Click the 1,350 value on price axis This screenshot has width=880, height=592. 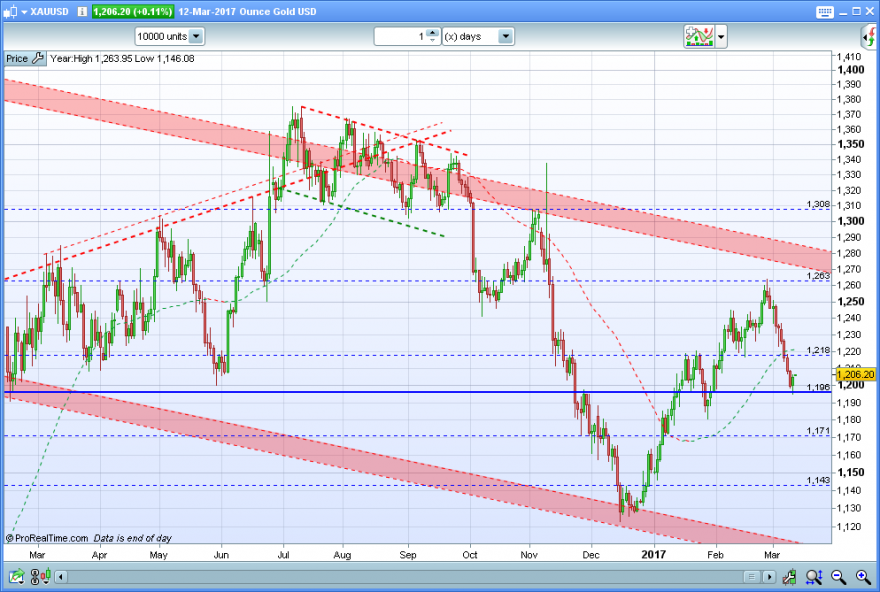(x=851, y=144)
